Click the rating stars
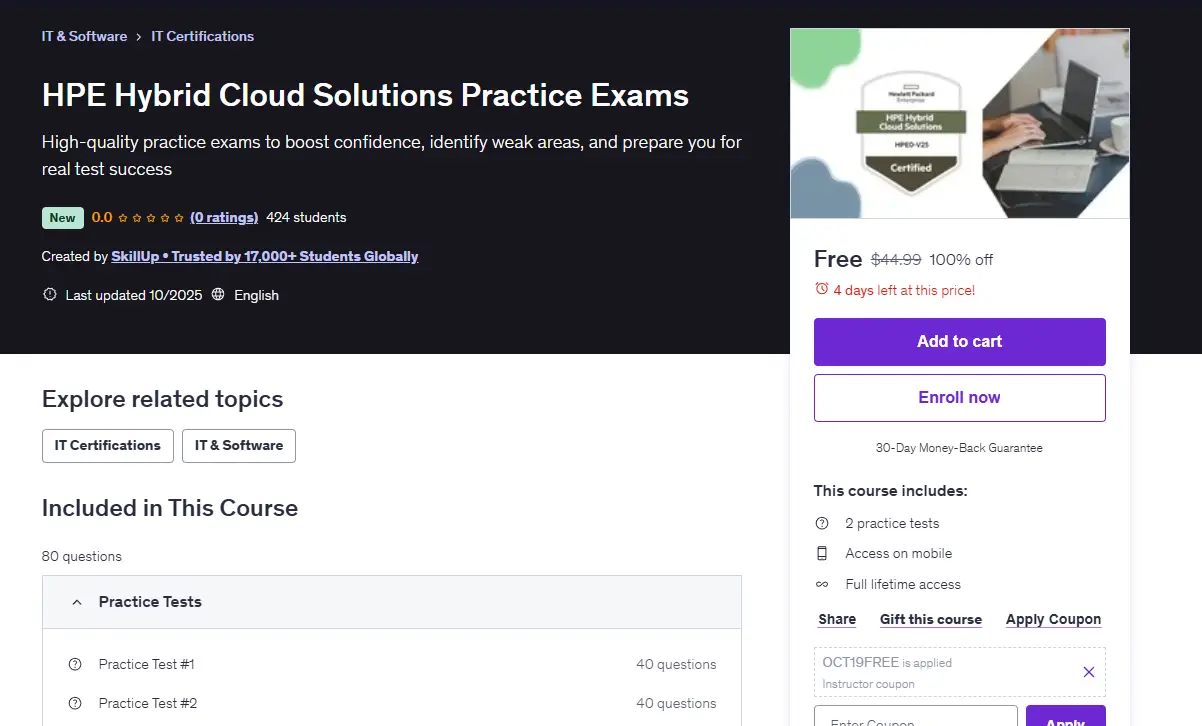1202x726 pixels. pyautogui.click(x=151, y=217)
